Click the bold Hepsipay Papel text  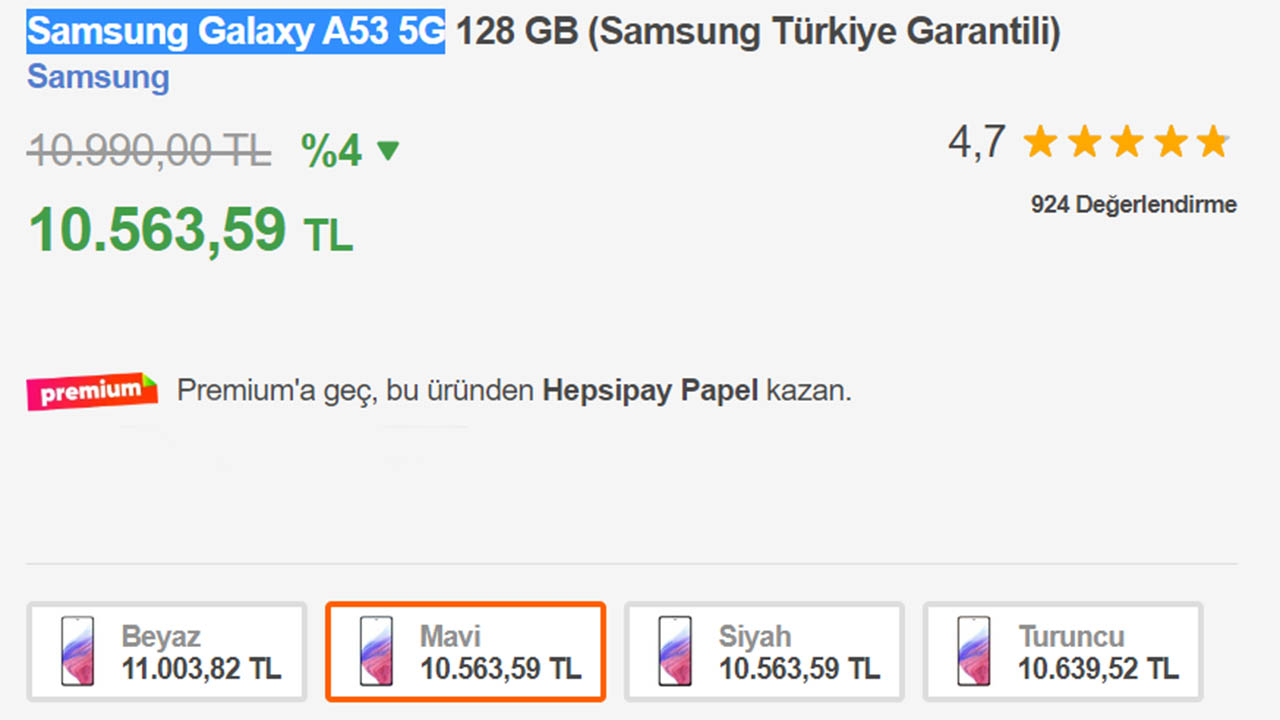[x=649, y=390]
